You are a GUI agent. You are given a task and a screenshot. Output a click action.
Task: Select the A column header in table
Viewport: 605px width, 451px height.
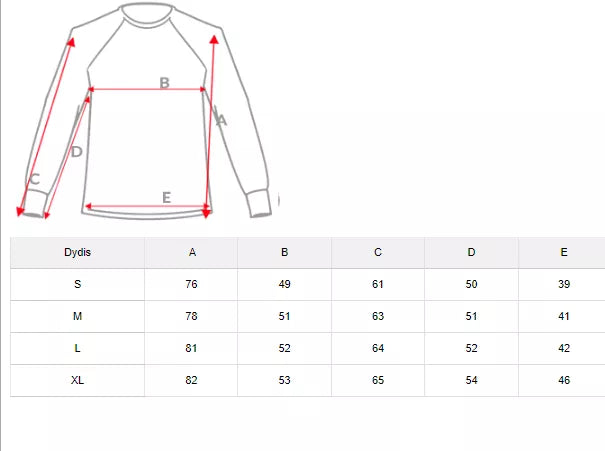[192, 253]
